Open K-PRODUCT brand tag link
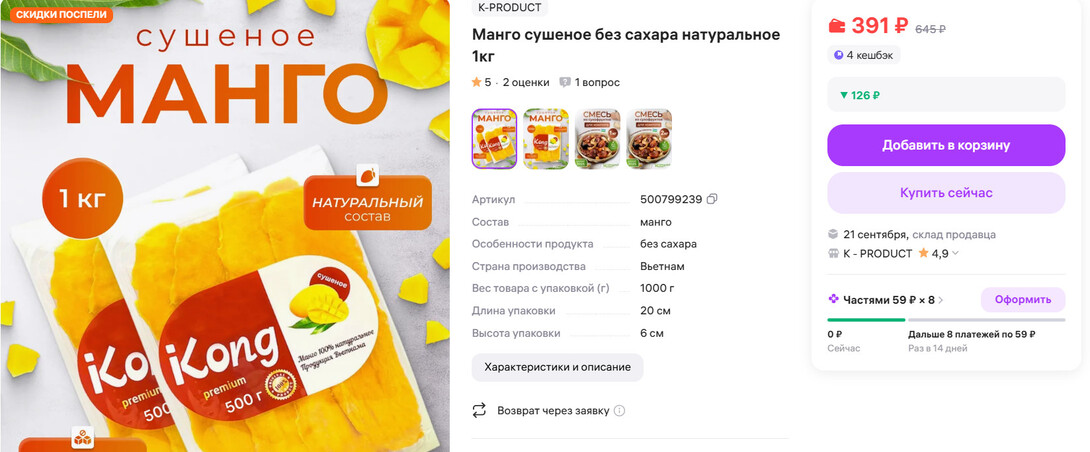Screen dimensions: 1090x452 click(510, 7)
